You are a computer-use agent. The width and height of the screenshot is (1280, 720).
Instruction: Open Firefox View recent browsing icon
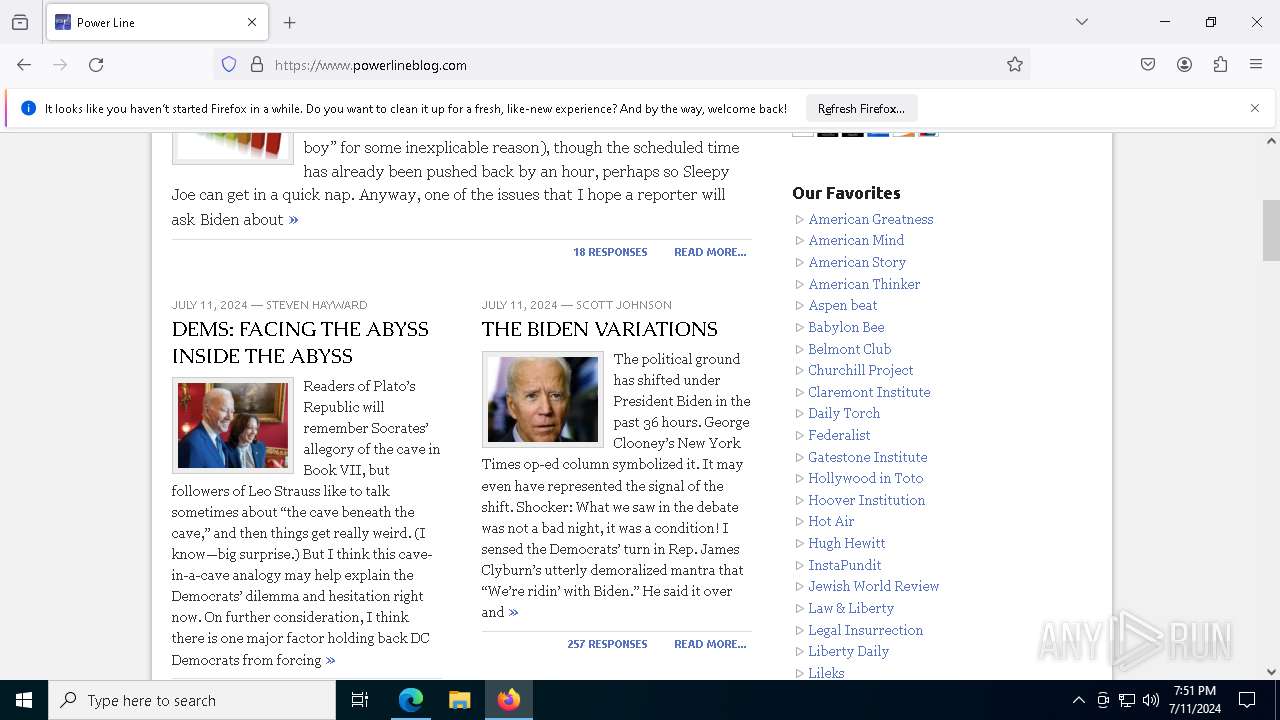[20, 22]
